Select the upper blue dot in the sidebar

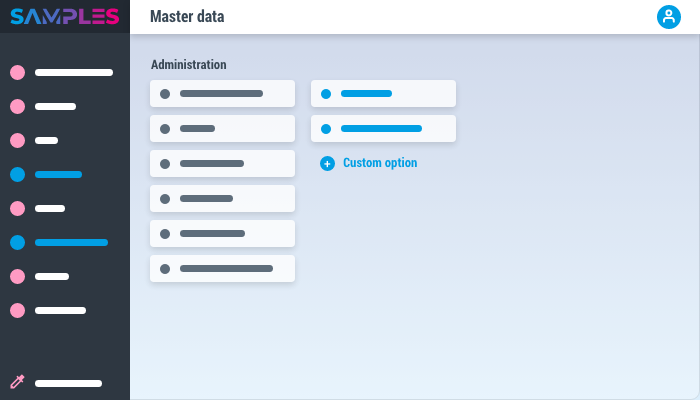(x=17, y=174)
